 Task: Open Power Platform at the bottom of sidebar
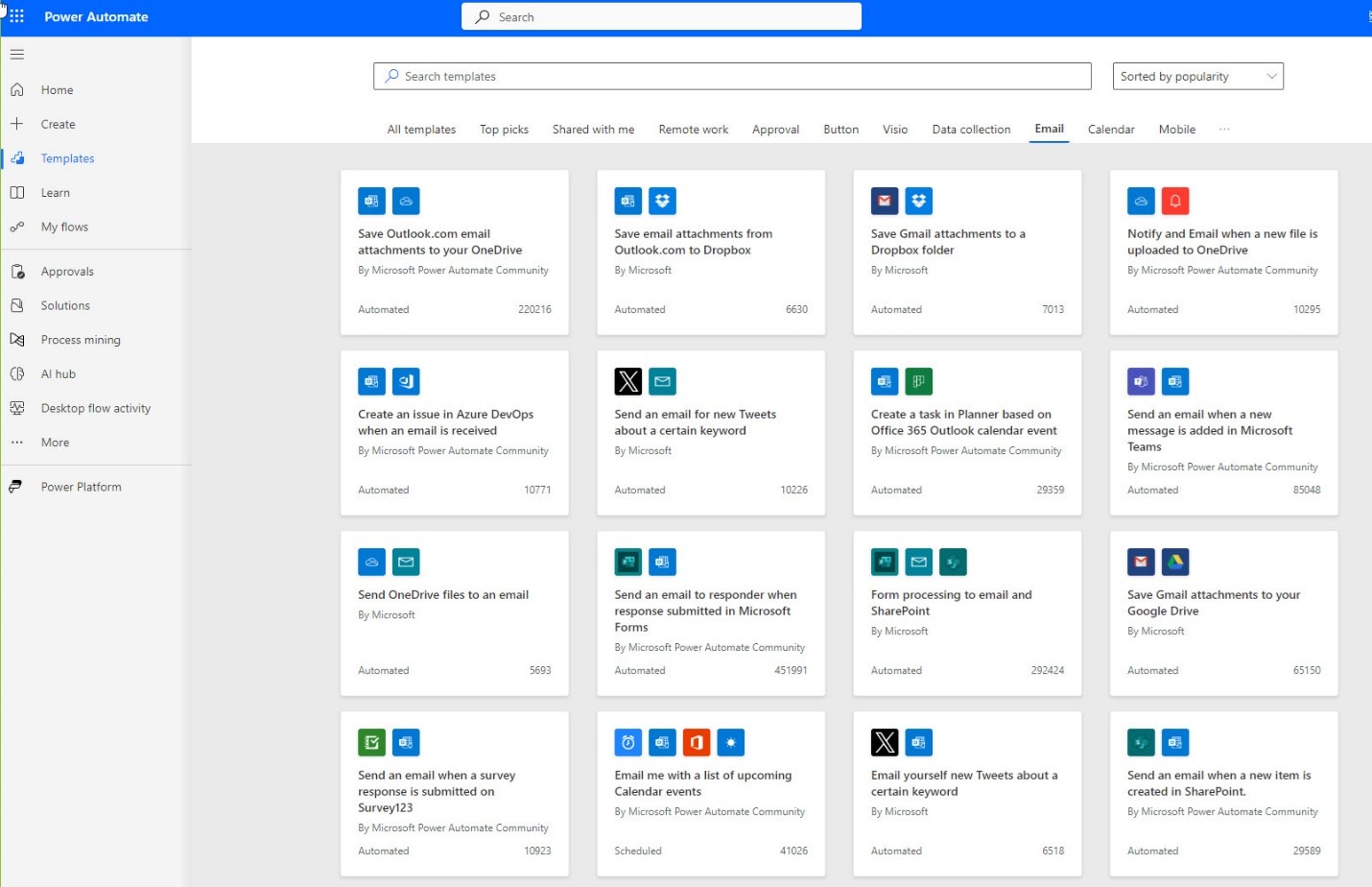(x=82, y=486)
